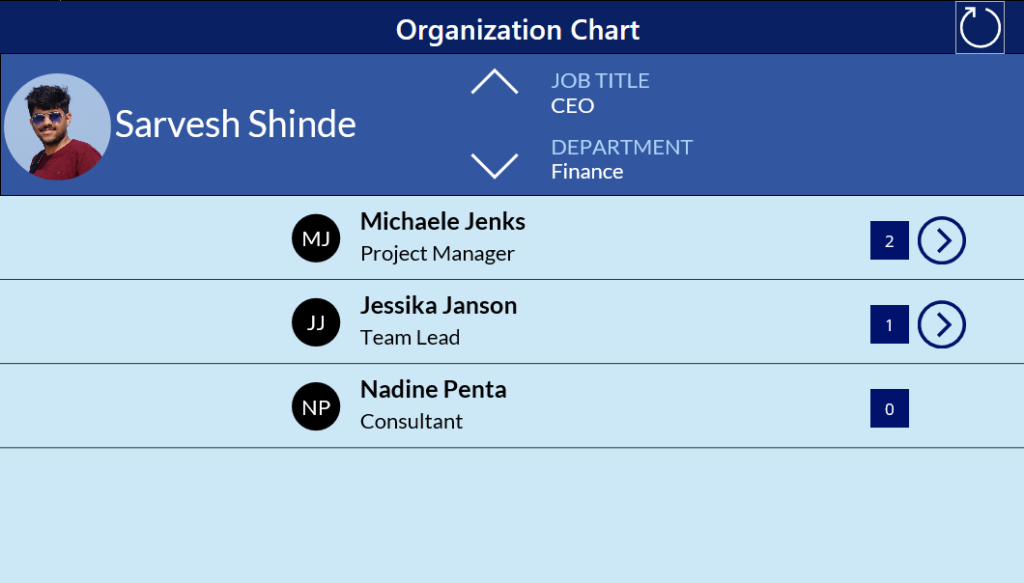1024x583 pixels.
Task: Click Sarvesh Shinde's profile photo
Action: point(57,123)
